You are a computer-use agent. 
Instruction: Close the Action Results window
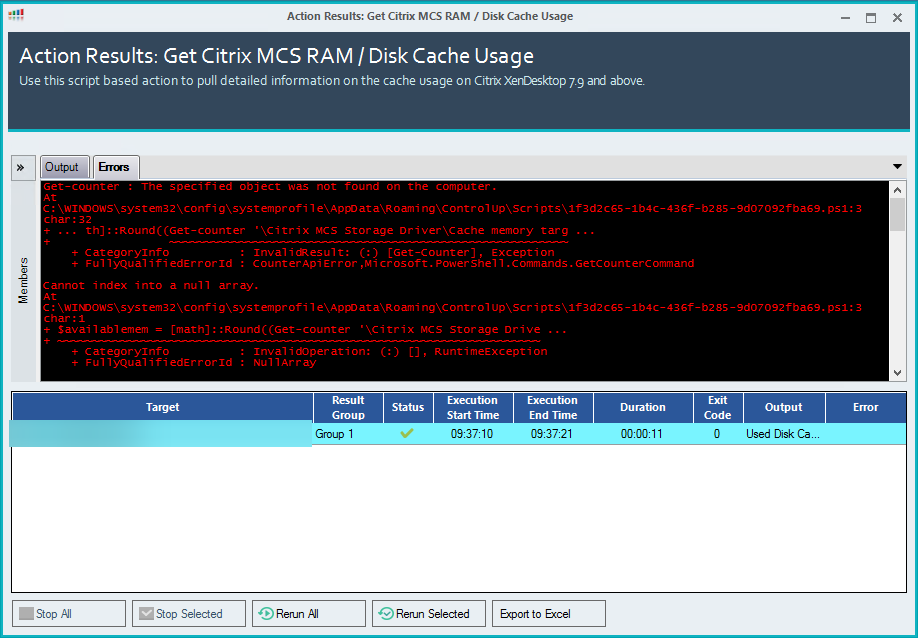tap(897, 18)
